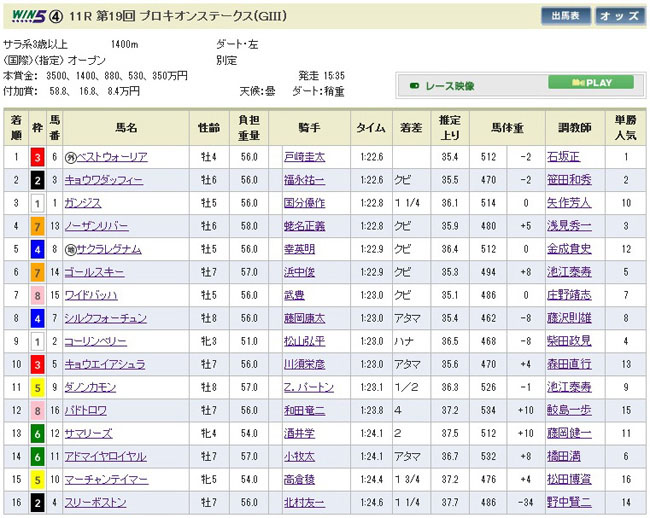Viewport: 650px width, 518px height.
Task: Click the green frame 6 badge for サマリーズ
Action: [35, 433]
